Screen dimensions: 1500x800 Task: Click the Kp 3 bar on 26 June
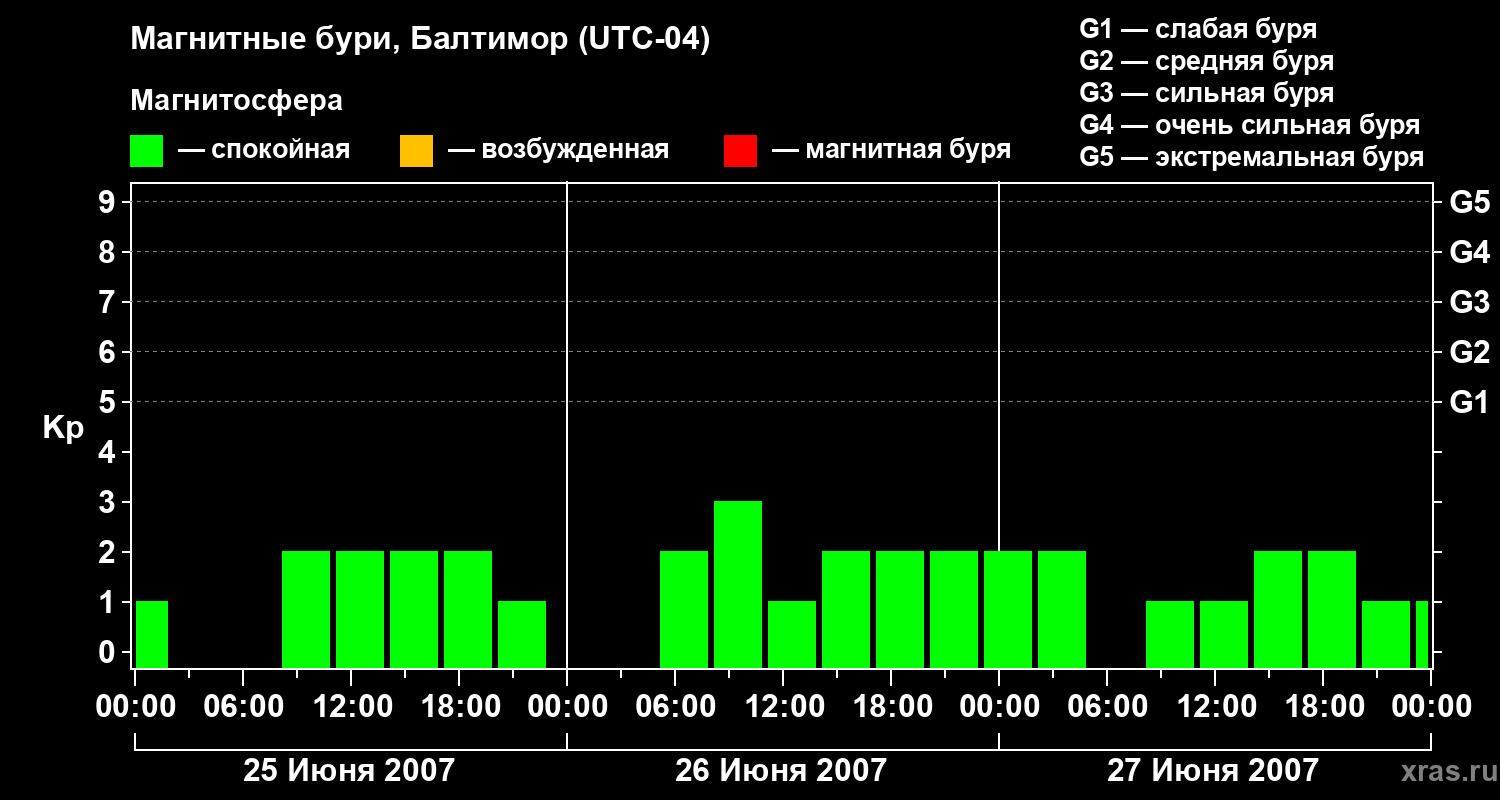click(738, 584)
